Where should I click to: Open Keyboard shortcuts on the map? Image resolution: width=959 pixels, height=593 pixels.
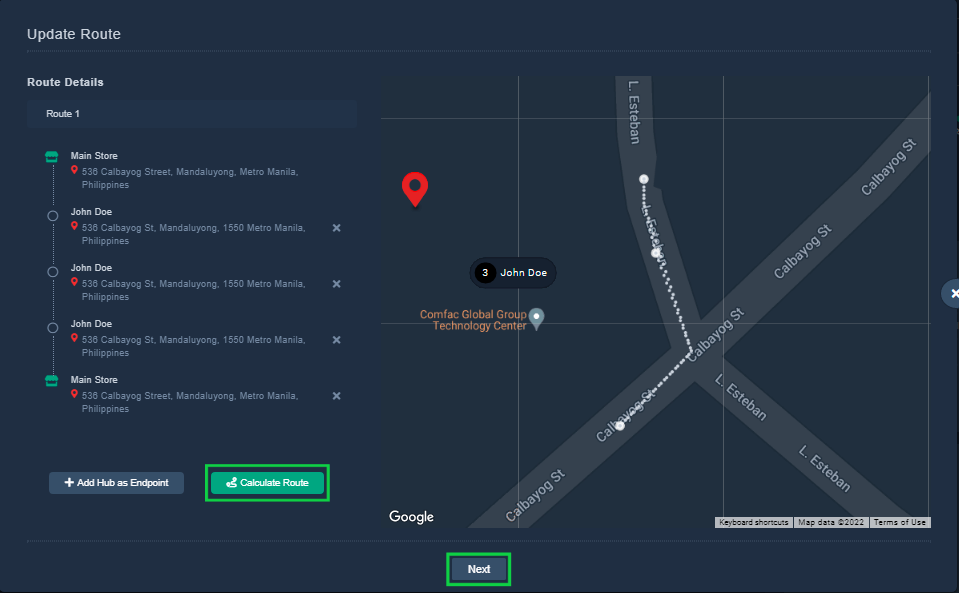[754, 523]
